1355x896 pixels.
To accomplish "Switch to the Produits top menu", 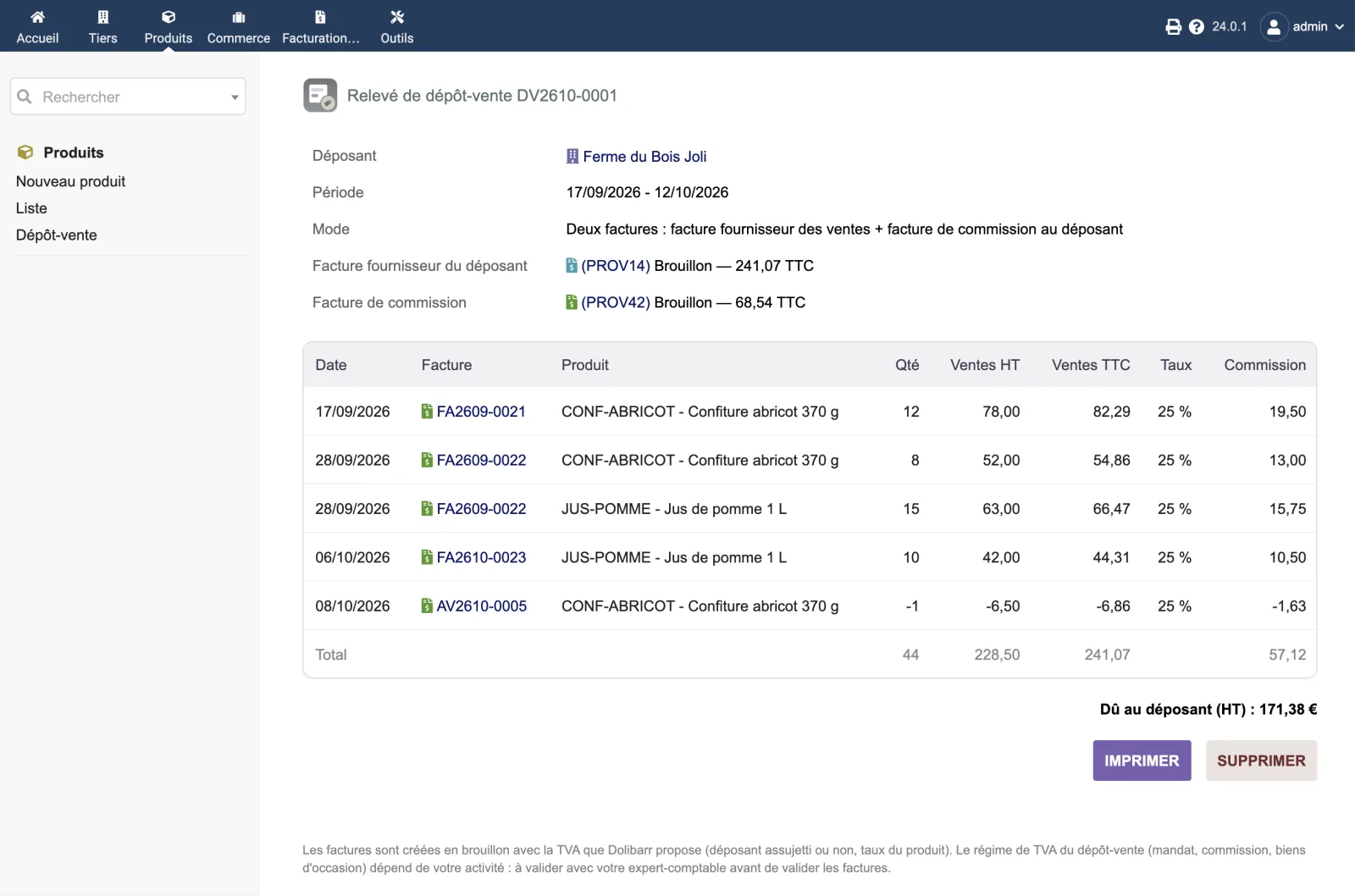I will click(168, 26).
